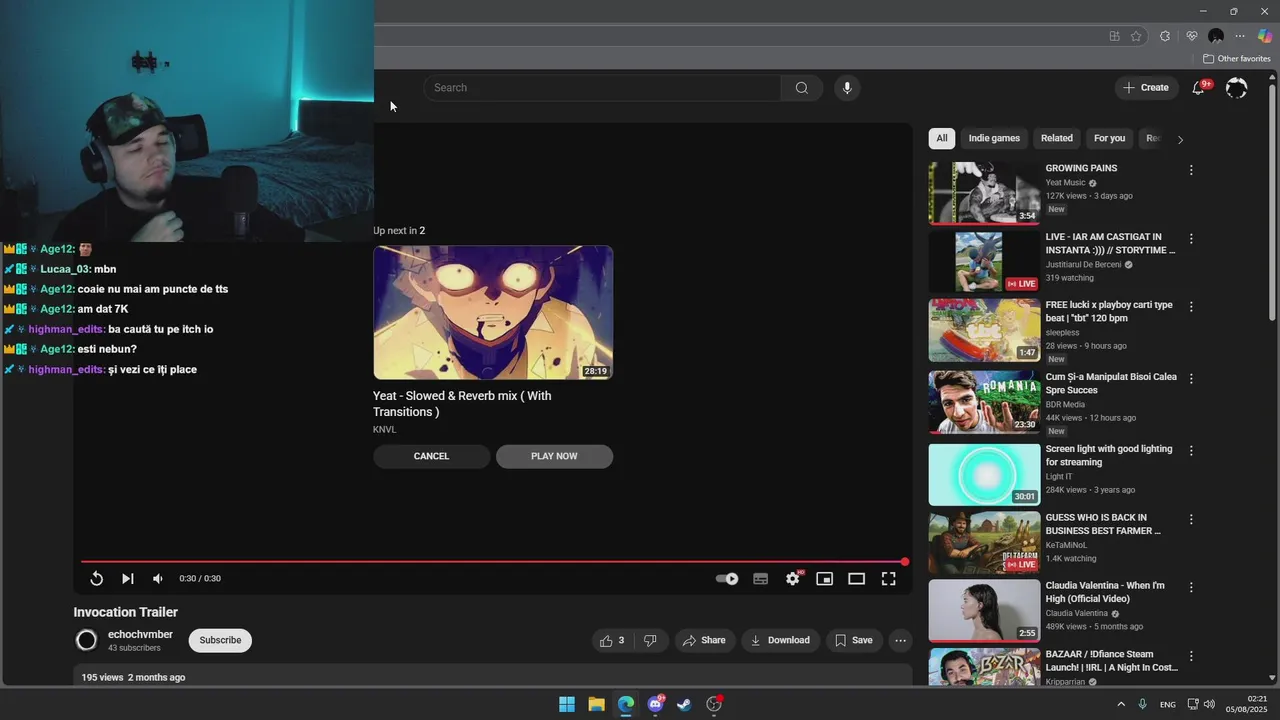1280x720 pixels.
Task: Open Edge settings and more menu
Action: point(1240,36)
